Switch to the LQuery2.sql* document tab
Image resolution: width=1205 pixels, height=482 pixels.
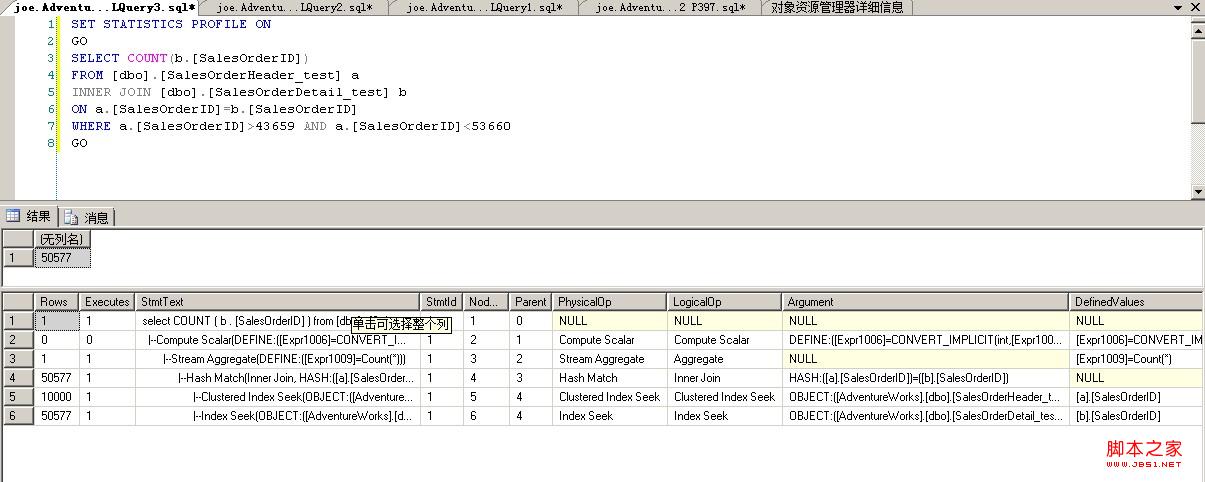click(x=295, y=7)
